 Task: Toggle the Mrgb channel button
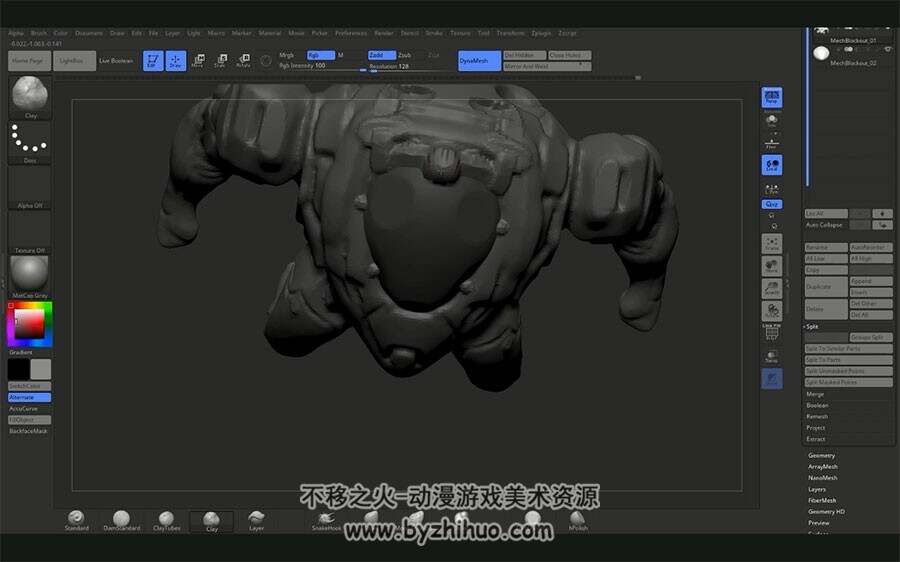tap(286, 55)
